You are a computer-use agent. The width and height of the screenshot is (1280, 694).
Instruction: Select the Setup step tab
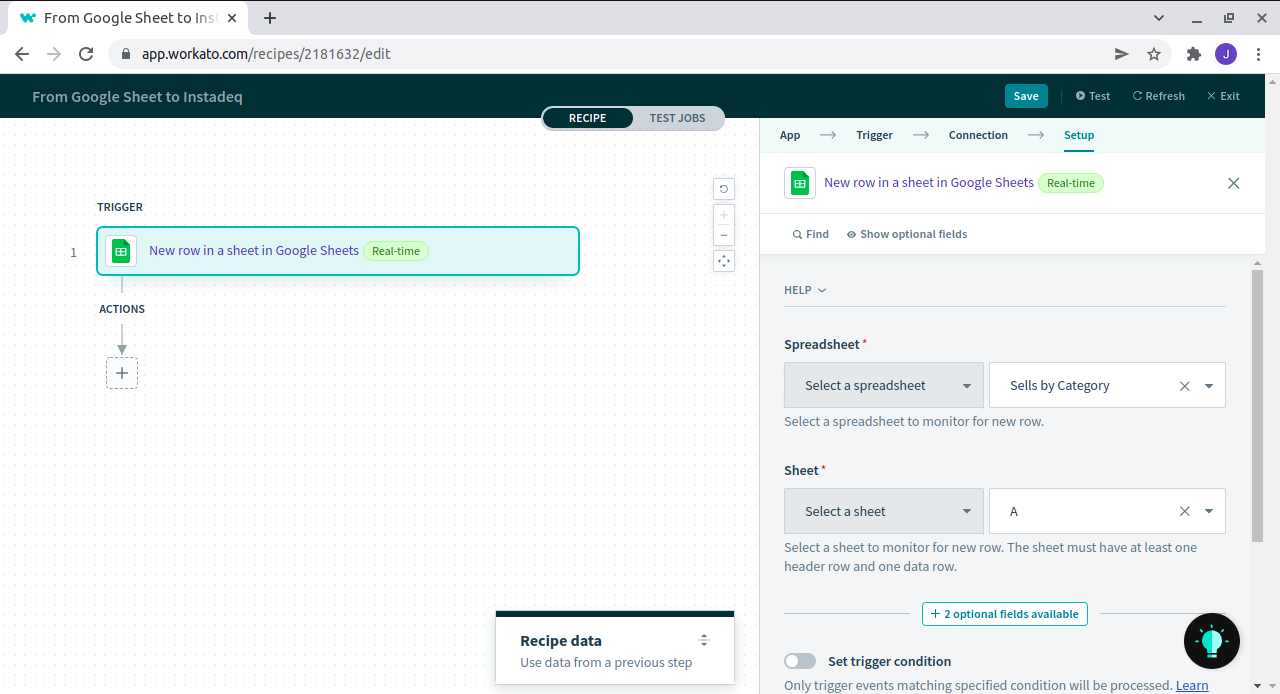pos(1079,135)
